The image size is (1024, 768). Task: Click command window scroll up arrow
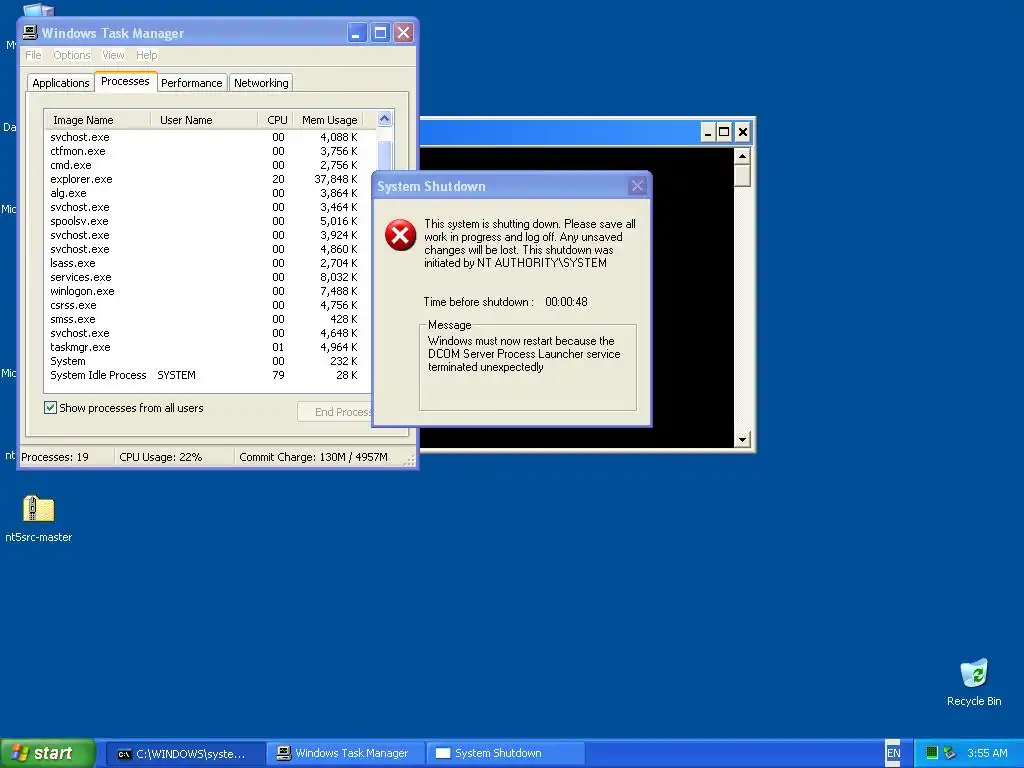[x=742, y=156]
